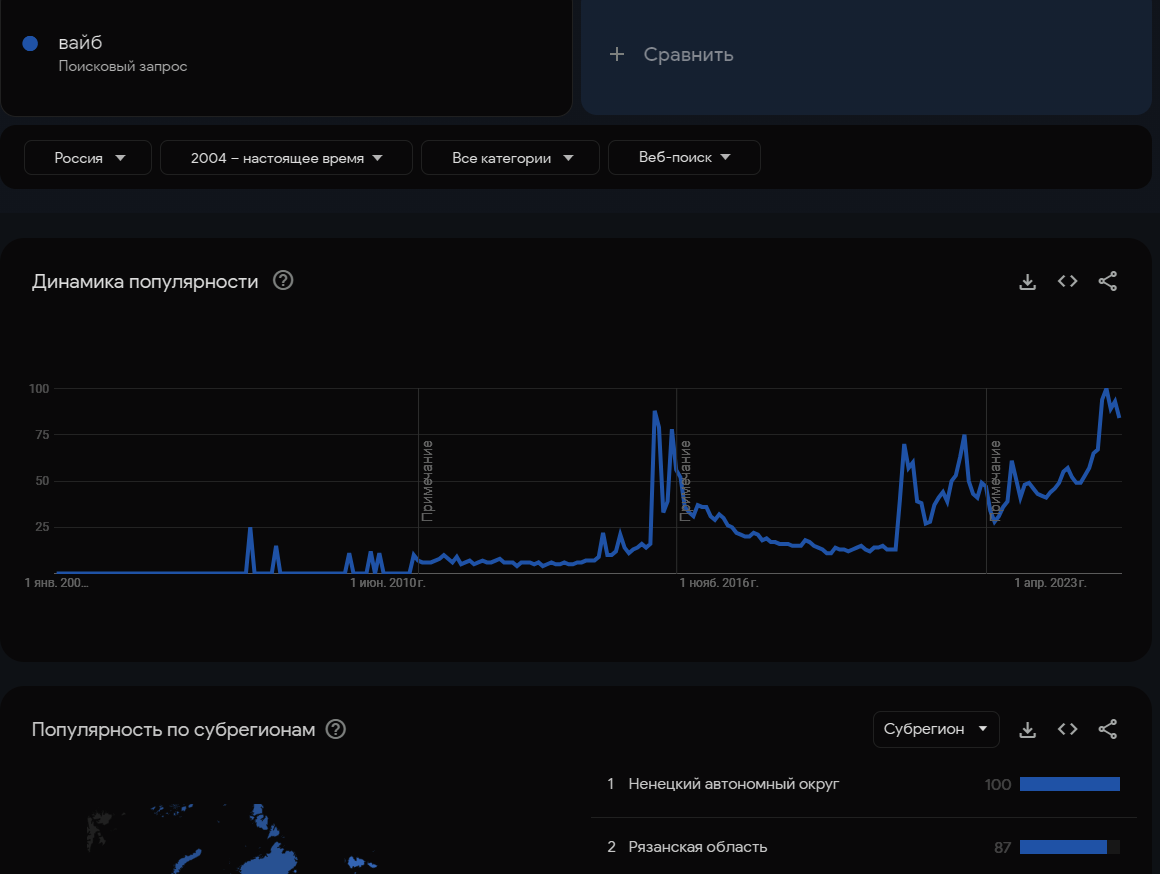Edit the вайб search term

point(80,43)
